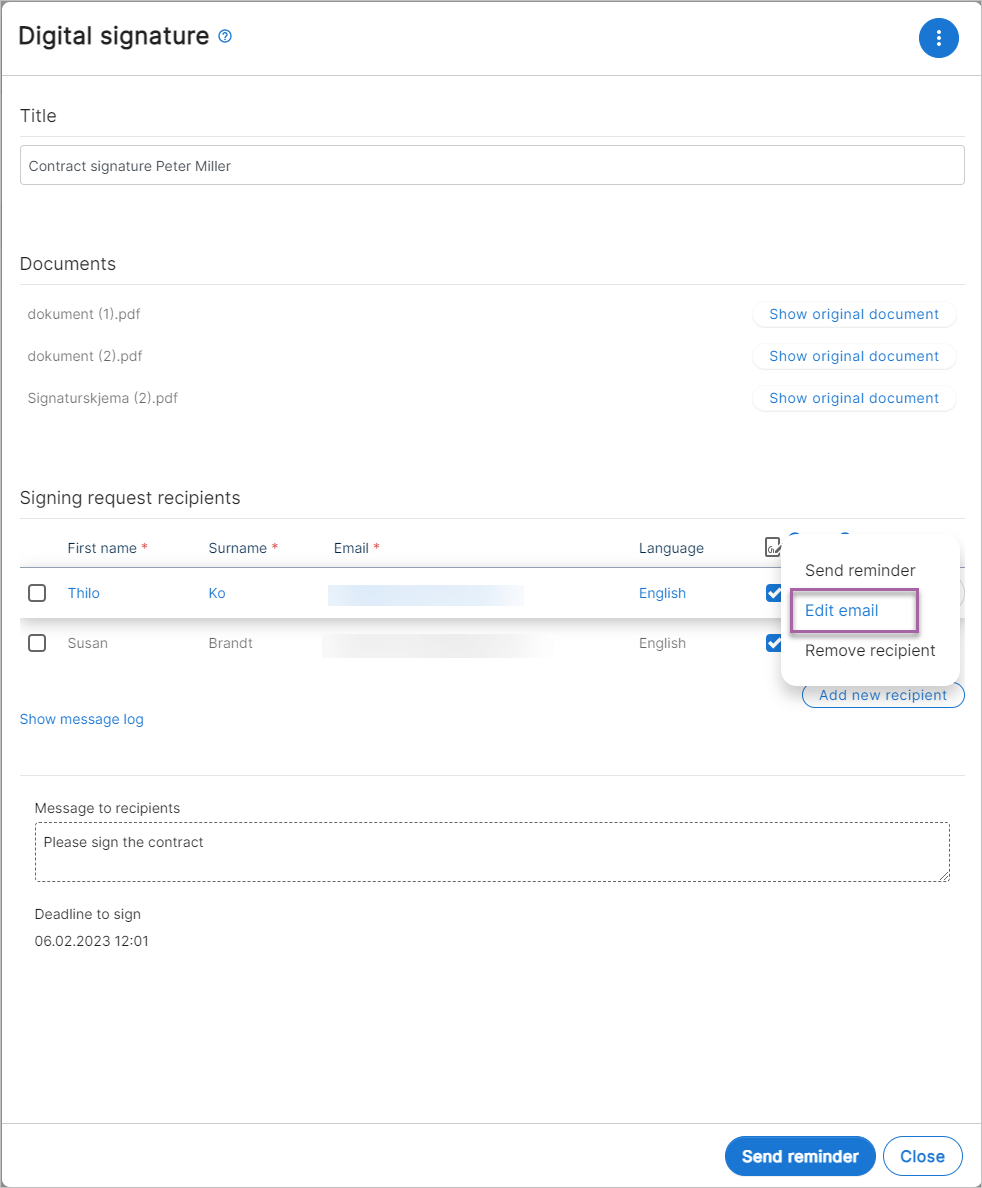Screen dimensions: 982x1188
Task: Click Add new recipient button
Action: 883,695
